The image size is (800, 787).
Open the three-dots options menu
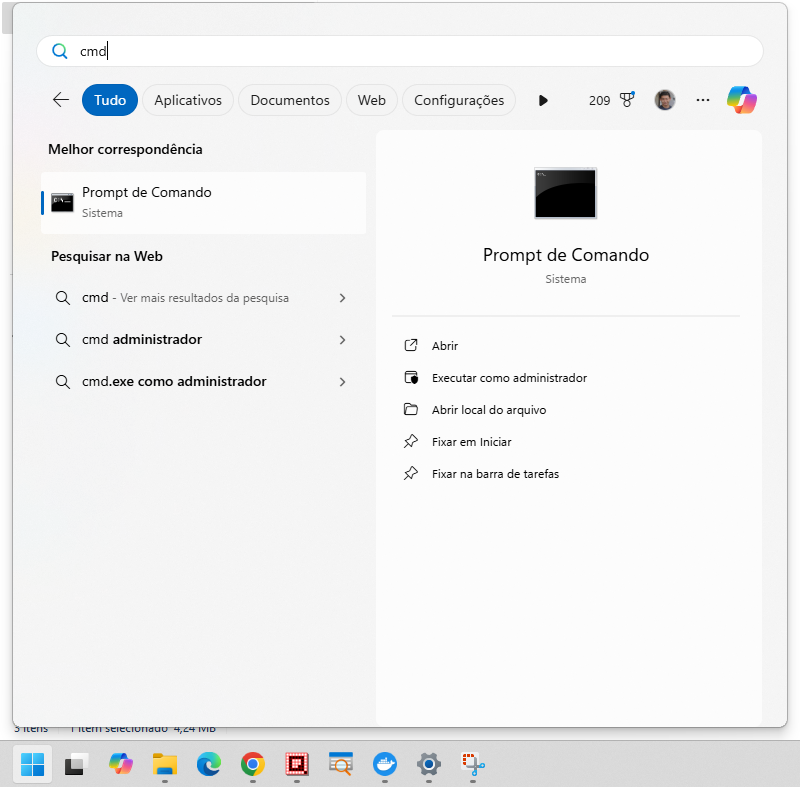pyautogui.click(x=703, y=100)
